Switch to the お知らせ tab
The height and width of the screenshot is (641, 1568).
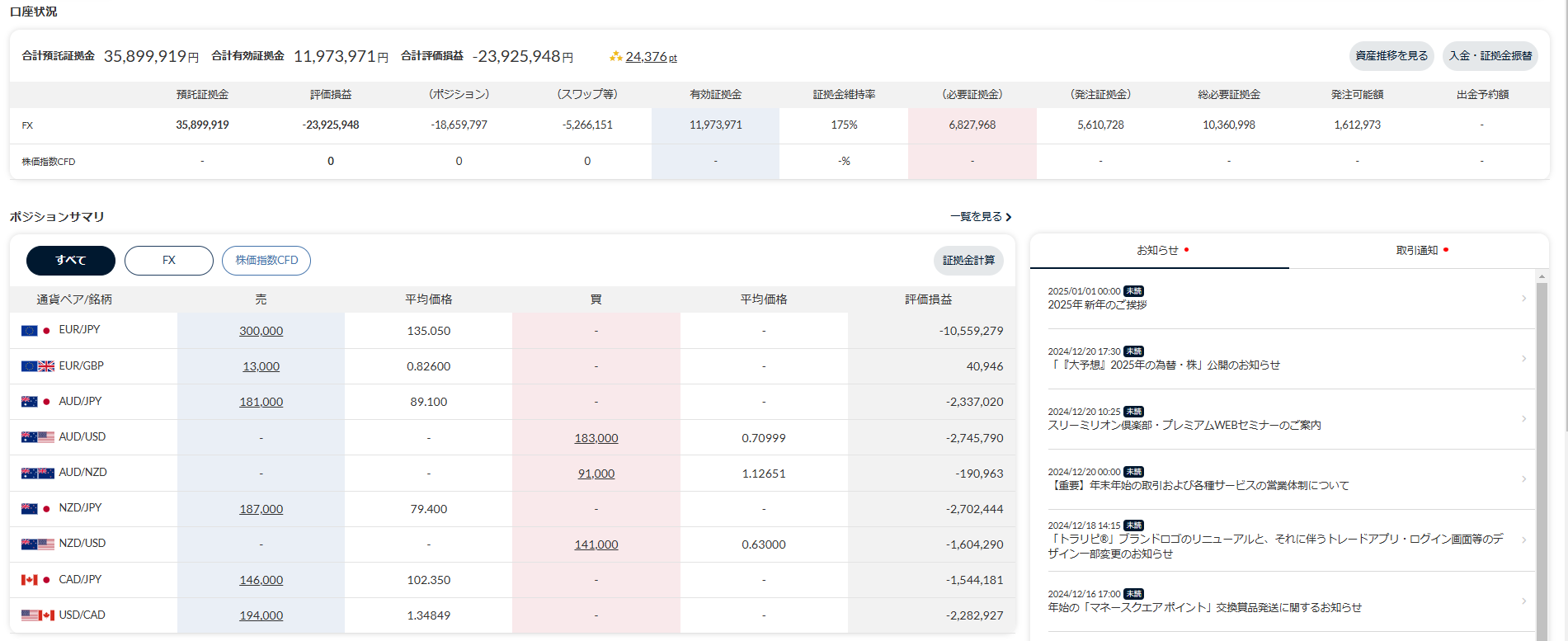1158,250
